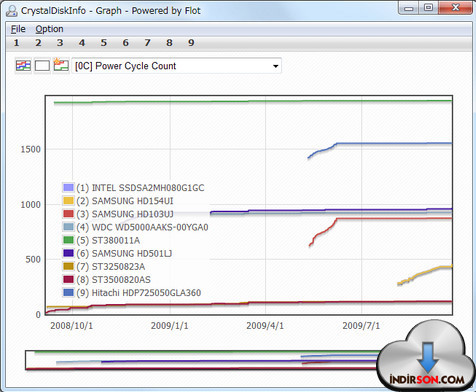Click legend text '(5) ST380011A'
The image size is (476, 392).
click(x=108, y=240)
